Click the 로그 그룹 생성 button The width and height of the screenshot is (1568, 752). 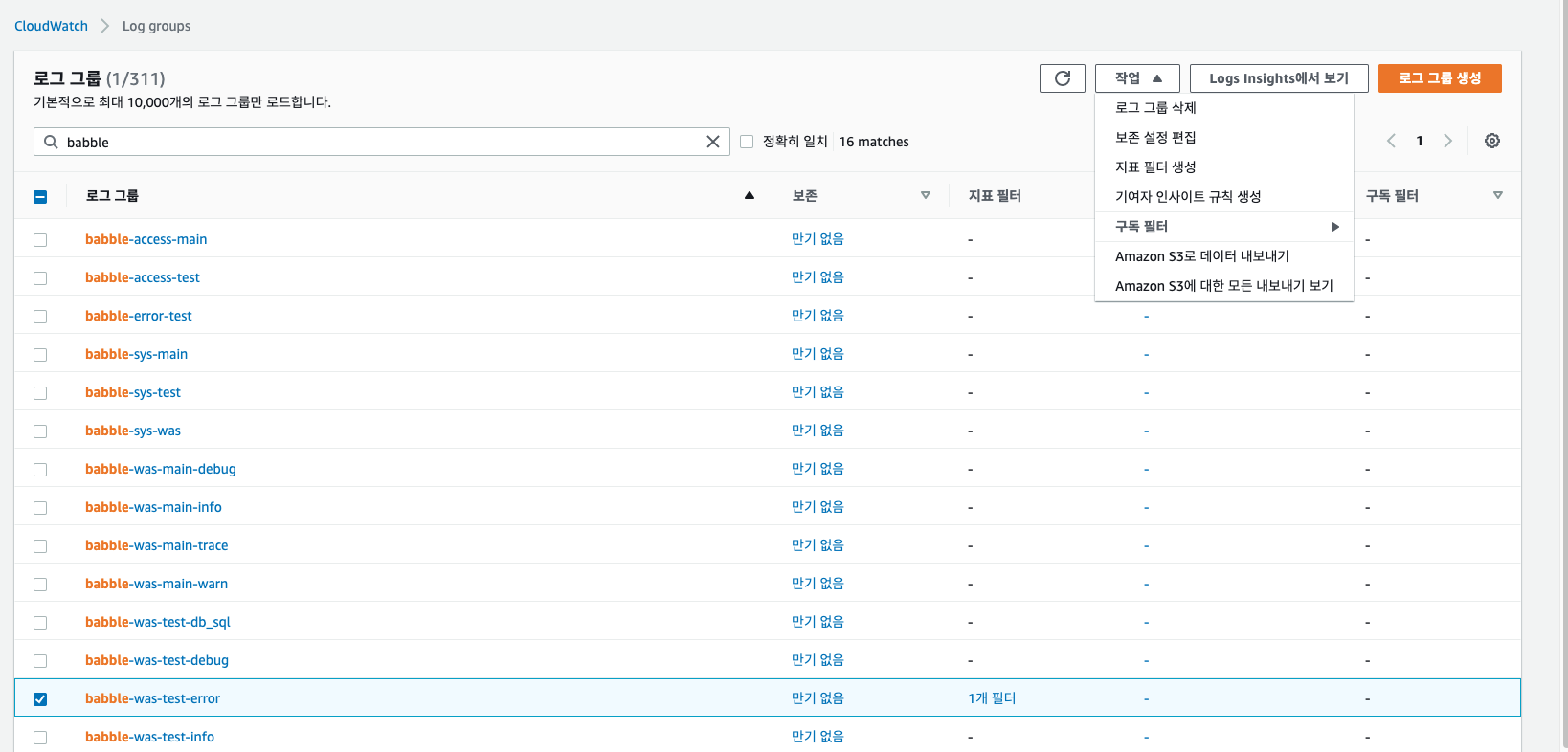click(1440, 78)
